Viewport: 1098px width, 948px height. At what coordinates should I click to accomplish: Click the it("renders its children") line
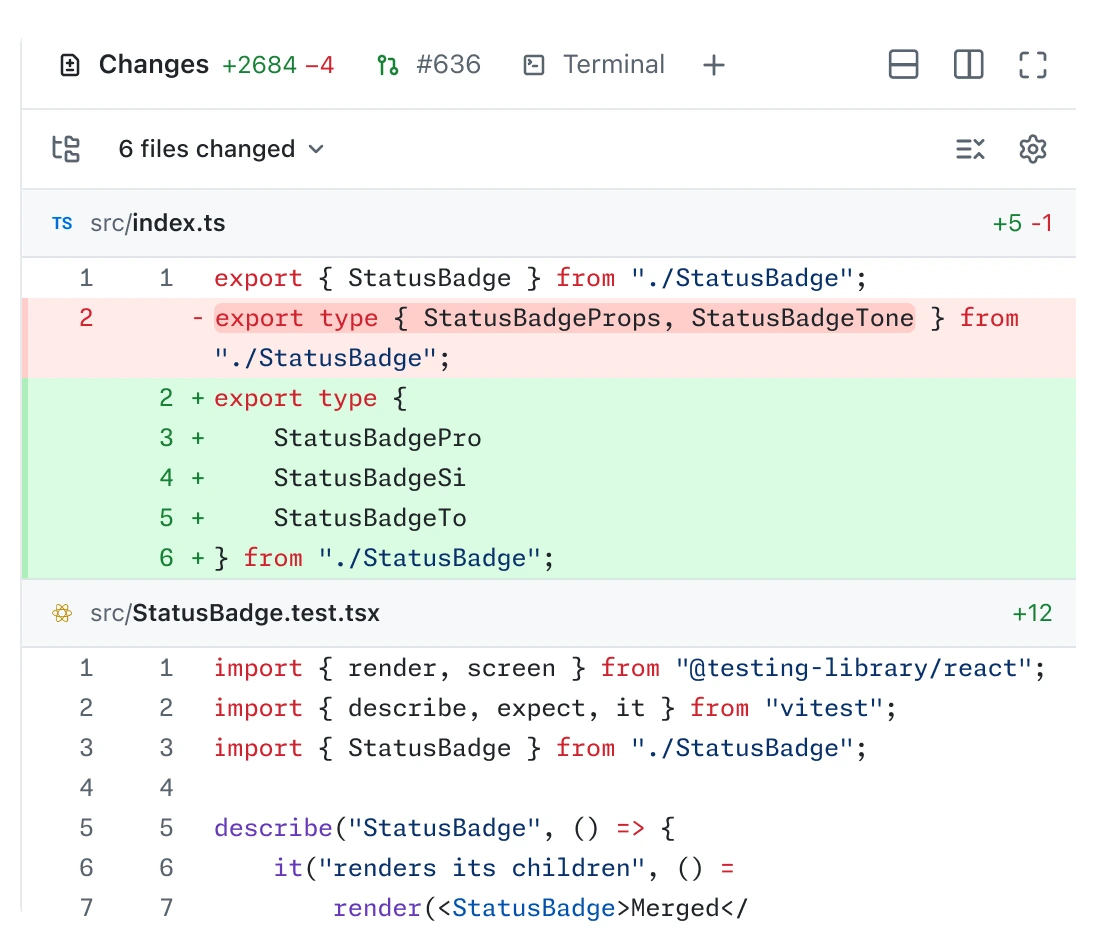[548, 867]
